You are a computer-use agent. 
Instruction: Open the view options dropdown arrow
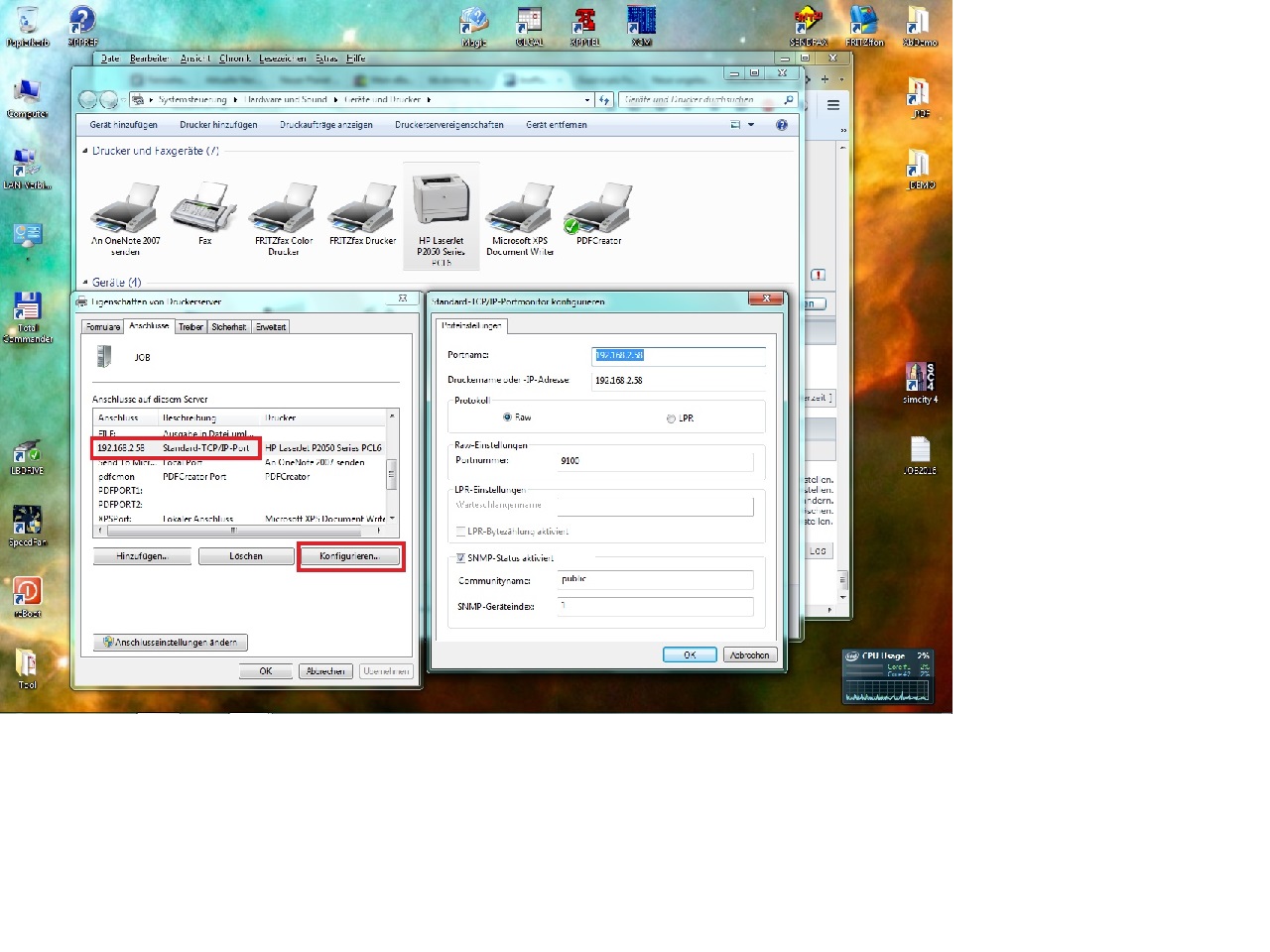(x=751, y=125)
